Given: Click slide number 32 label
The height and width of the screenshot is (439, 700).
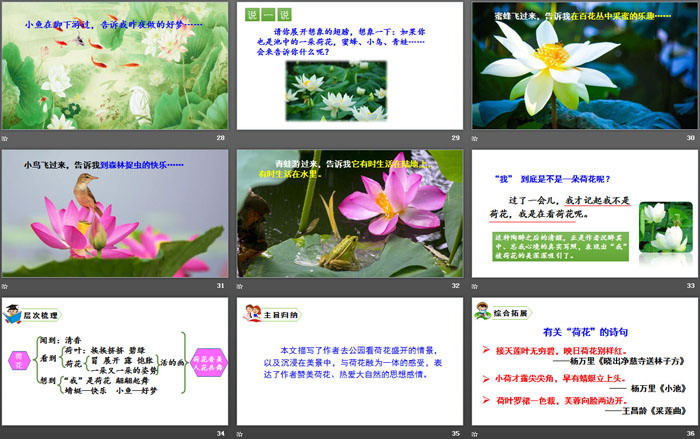Looking at the screenshot, I should pyautogui.click(x=455, y=285).
